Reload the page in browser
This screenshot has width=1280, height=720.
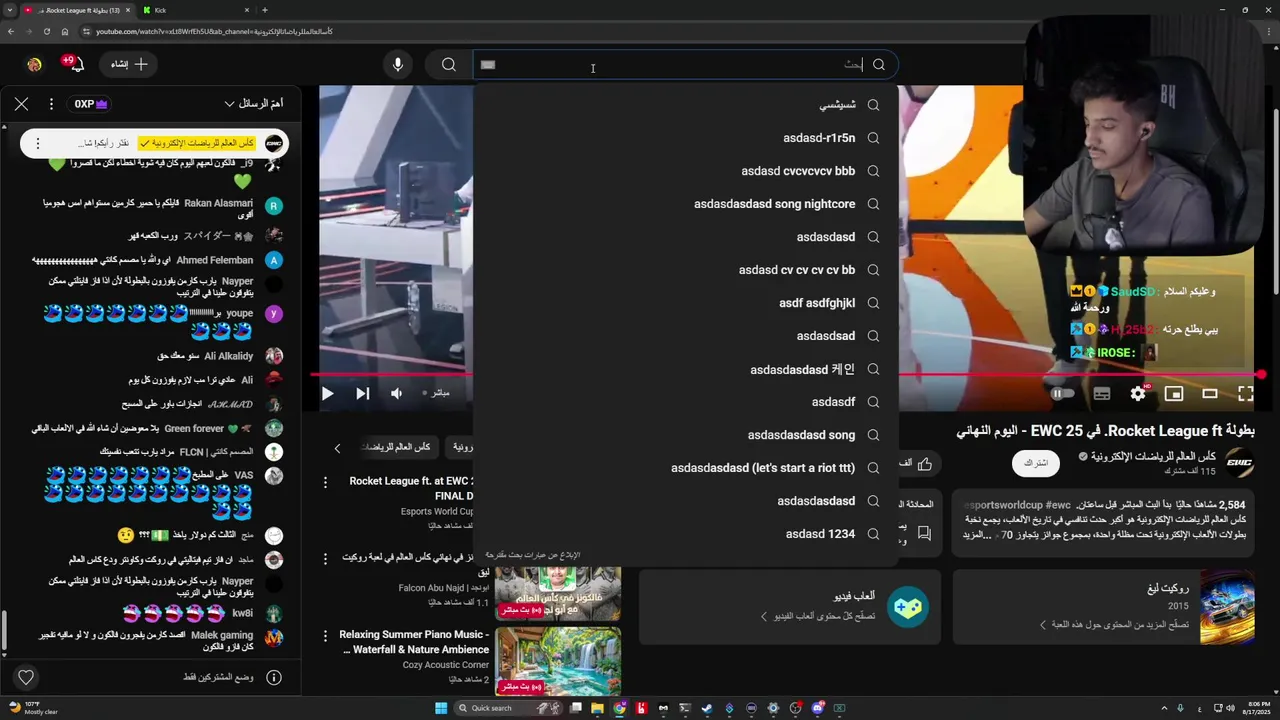coord(46,31)
